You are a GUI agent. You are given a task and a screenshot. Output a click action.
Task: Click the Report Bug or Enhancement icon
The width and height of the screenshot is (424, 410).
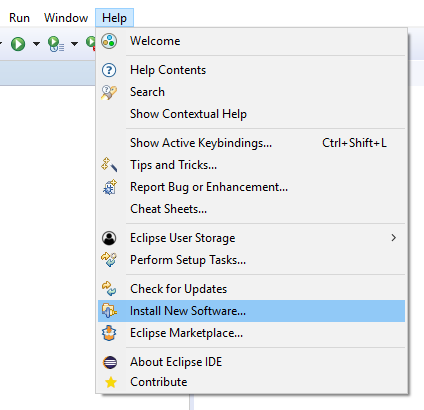pos(110,187)
